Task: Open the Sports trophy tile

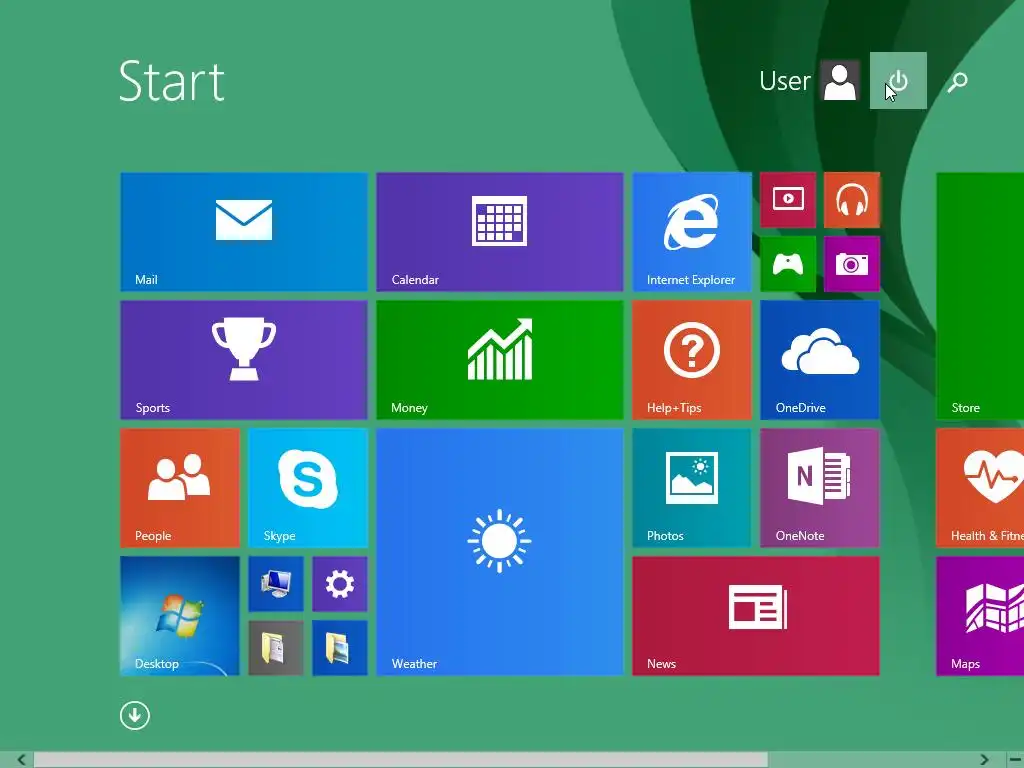Action: [x=244, y=359]
